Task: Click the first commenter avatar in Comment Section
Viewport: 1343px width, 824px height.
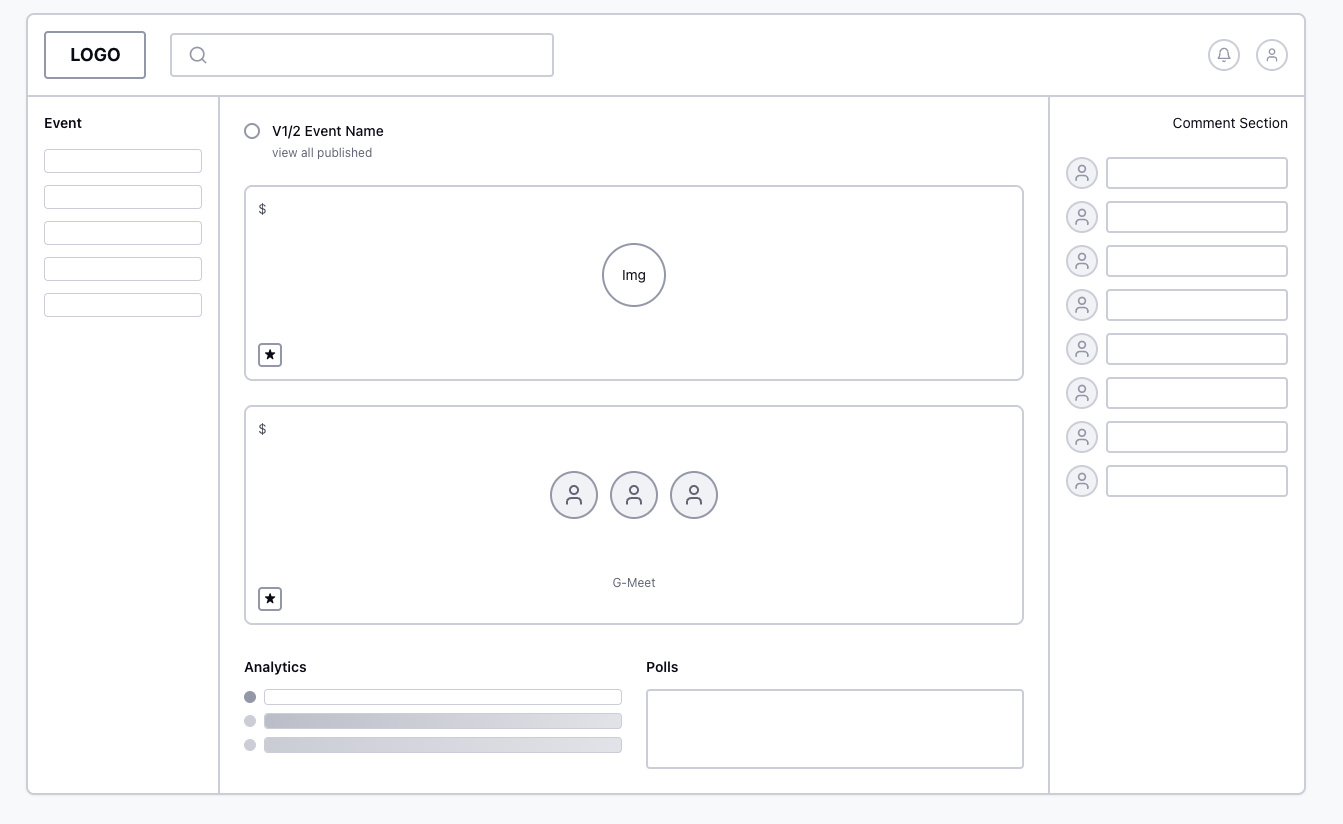Action: click(x=1082, y=173)
